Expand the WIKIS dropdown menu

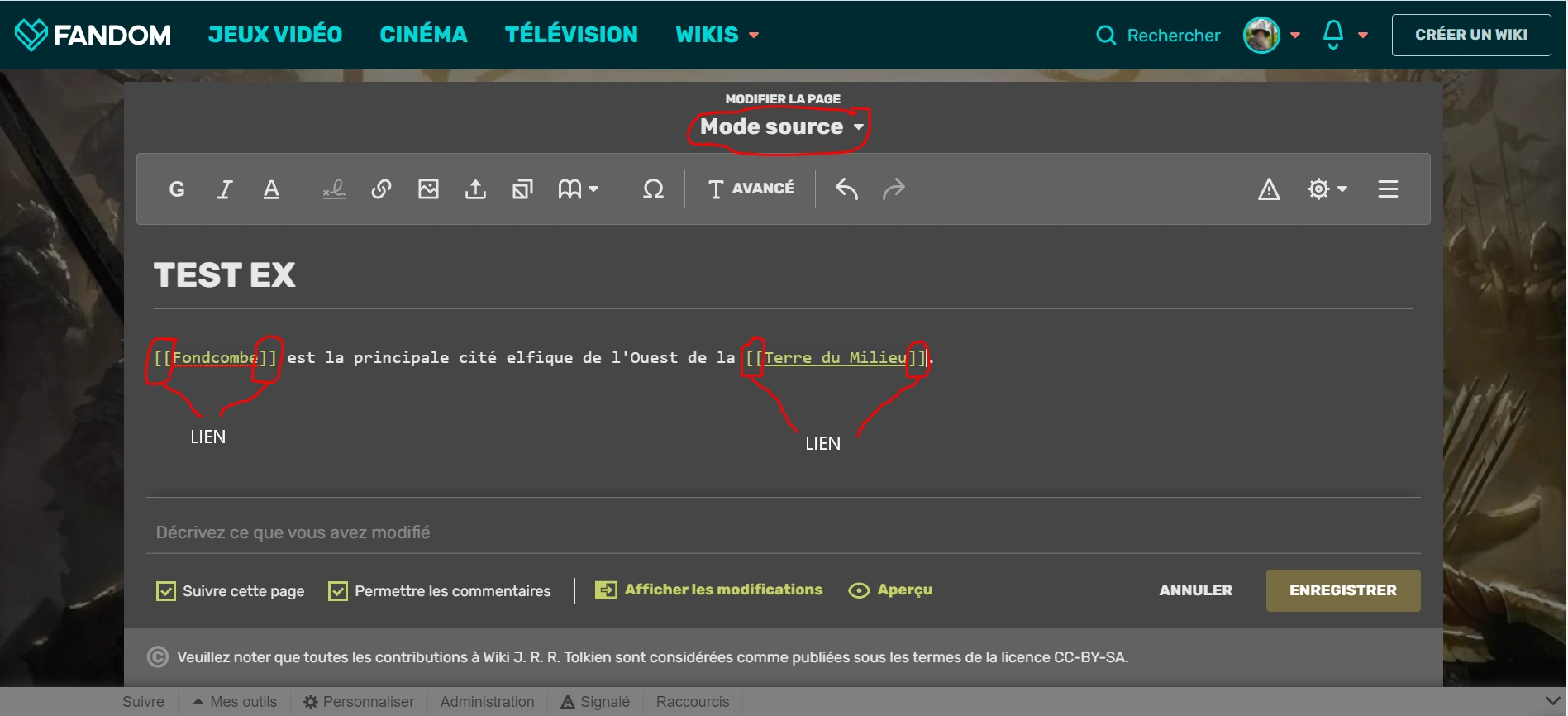coord(717,35)
